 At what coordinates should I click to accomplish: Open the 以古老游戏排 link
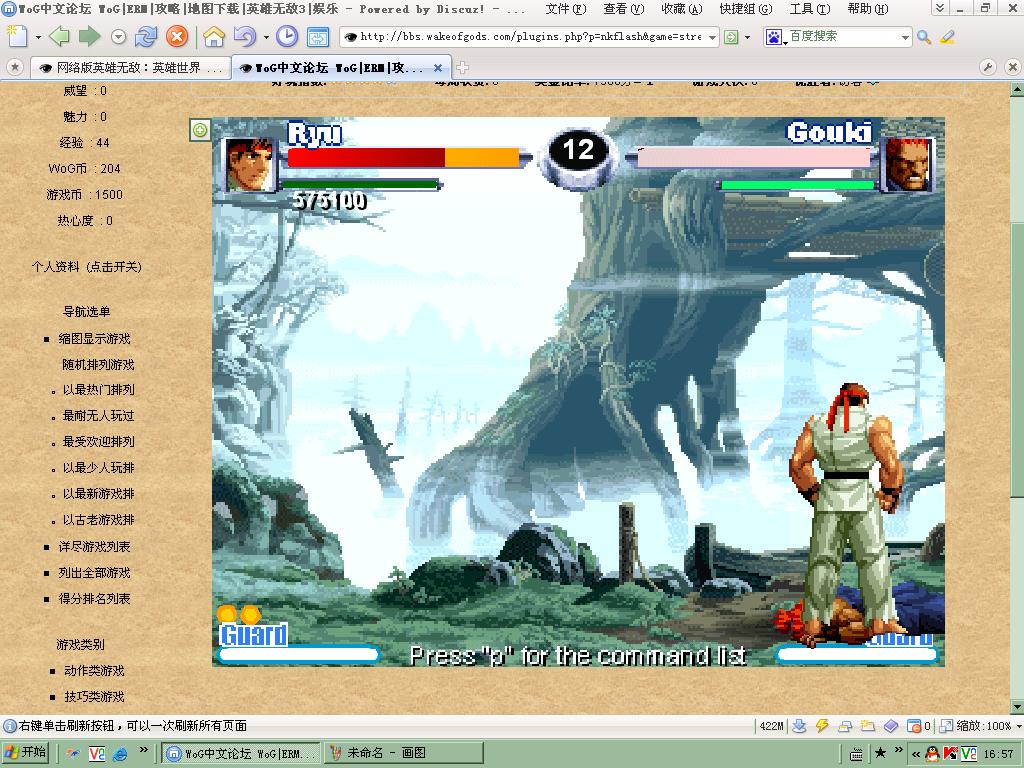[98, 520]
